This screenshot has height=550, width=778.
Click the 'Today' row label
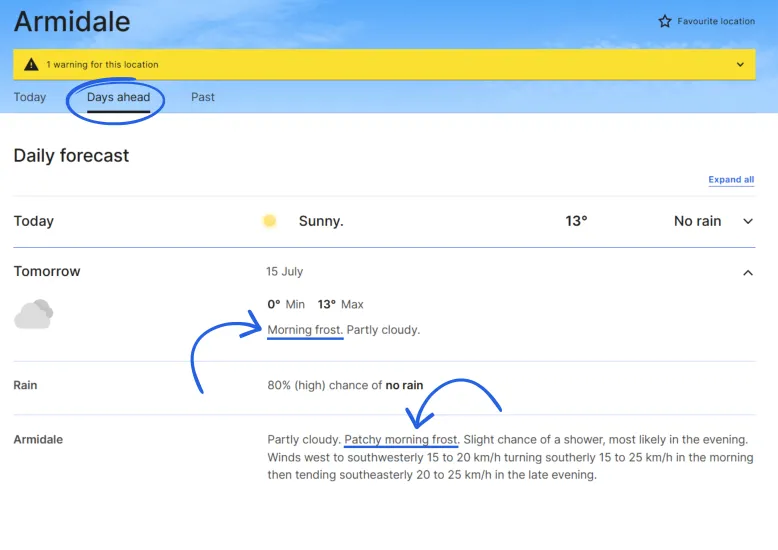point(34,221)
